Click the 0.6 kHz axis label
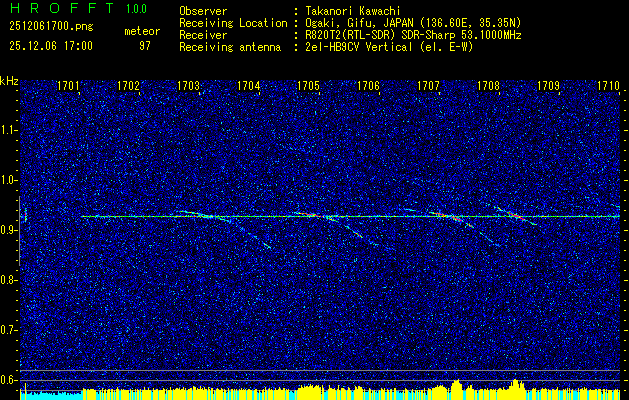629x400 pixels. point(9,380)
